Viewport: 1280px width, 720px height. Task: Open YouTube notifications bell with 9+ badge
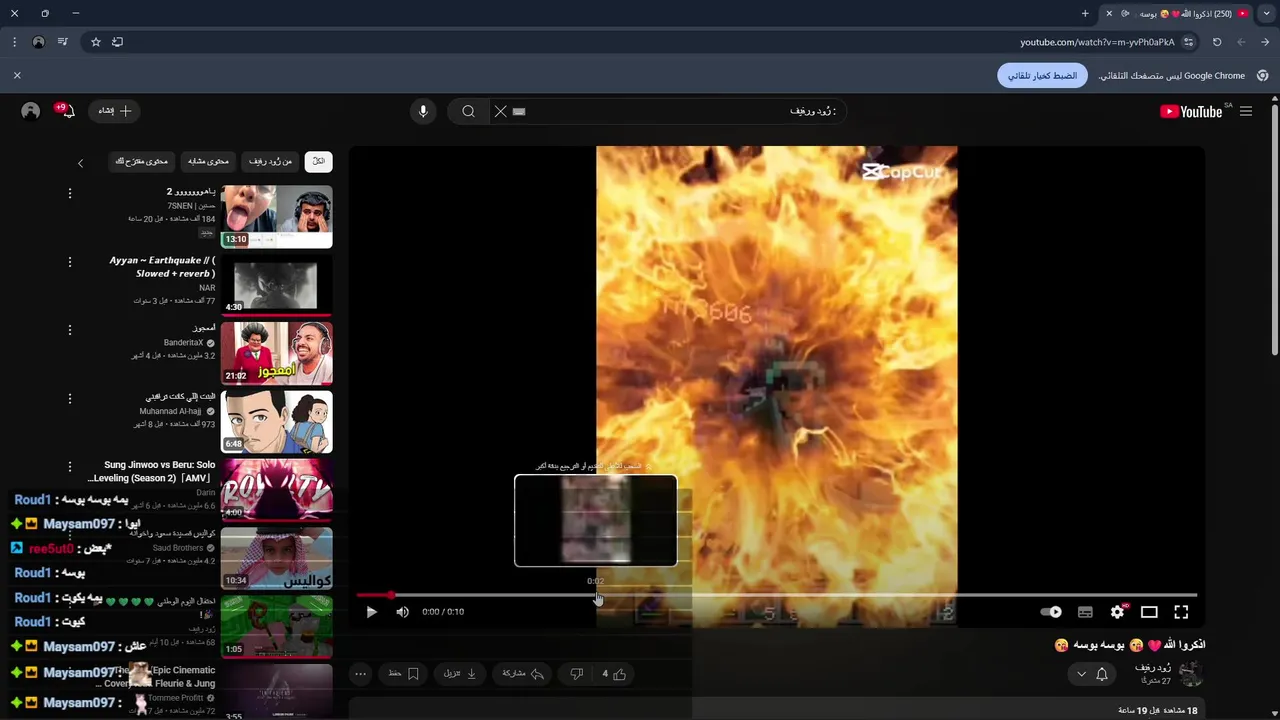pyautogui.click(x=66, y=111)
